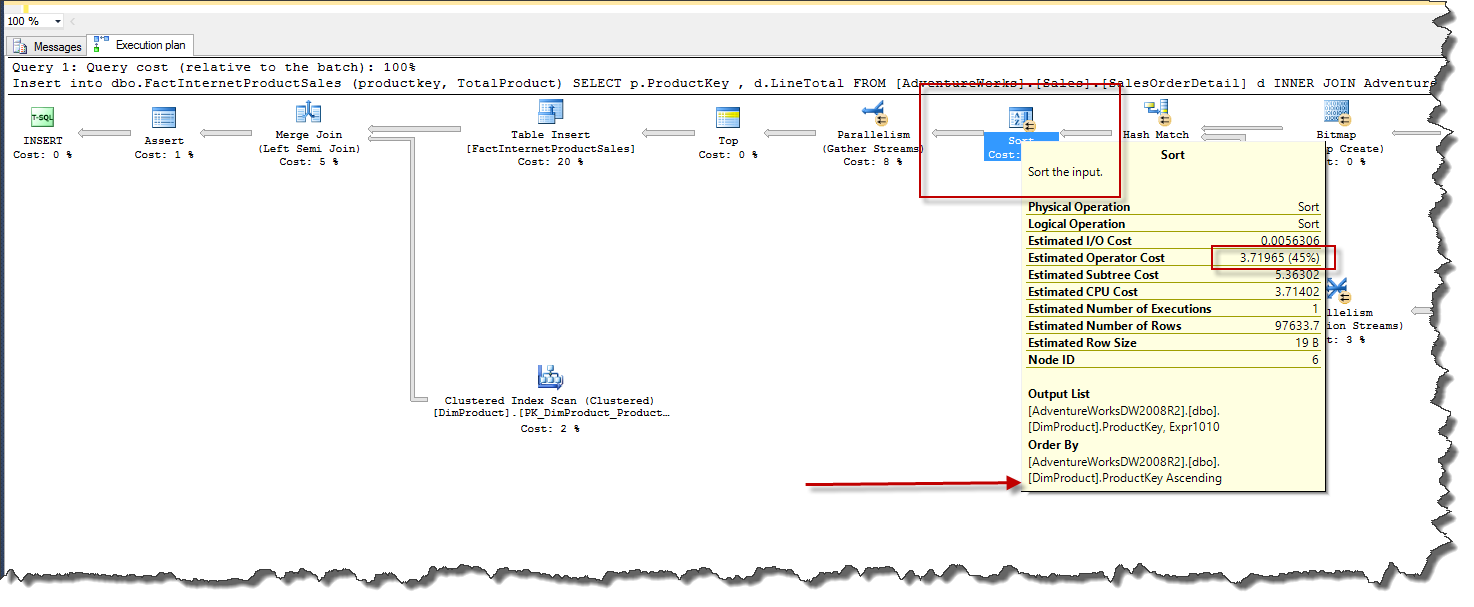Select the Bitmap Create operator icon
This screenshot has height=607, width=1474.
tap(1337, 110)
